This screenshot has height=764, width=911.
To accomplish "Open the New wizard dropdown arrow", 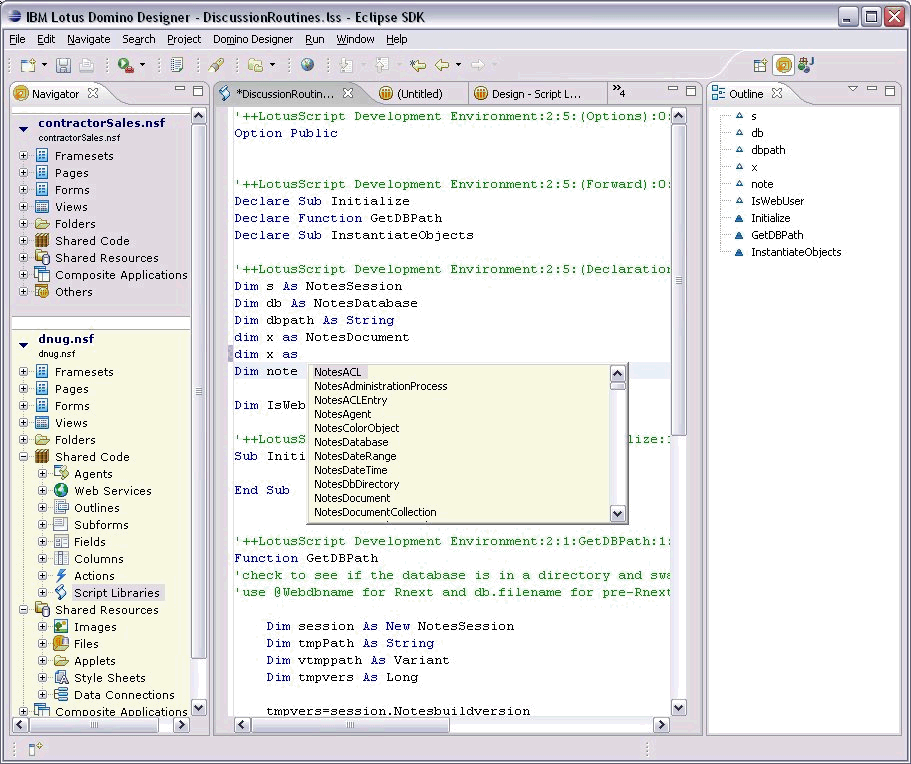I will 44,65.
